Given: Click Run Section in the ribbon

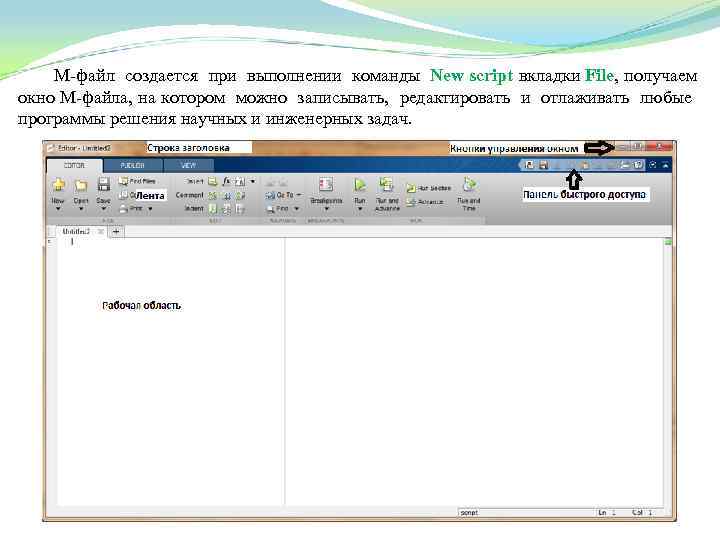Looking at the screenshot, I should 429,188.
